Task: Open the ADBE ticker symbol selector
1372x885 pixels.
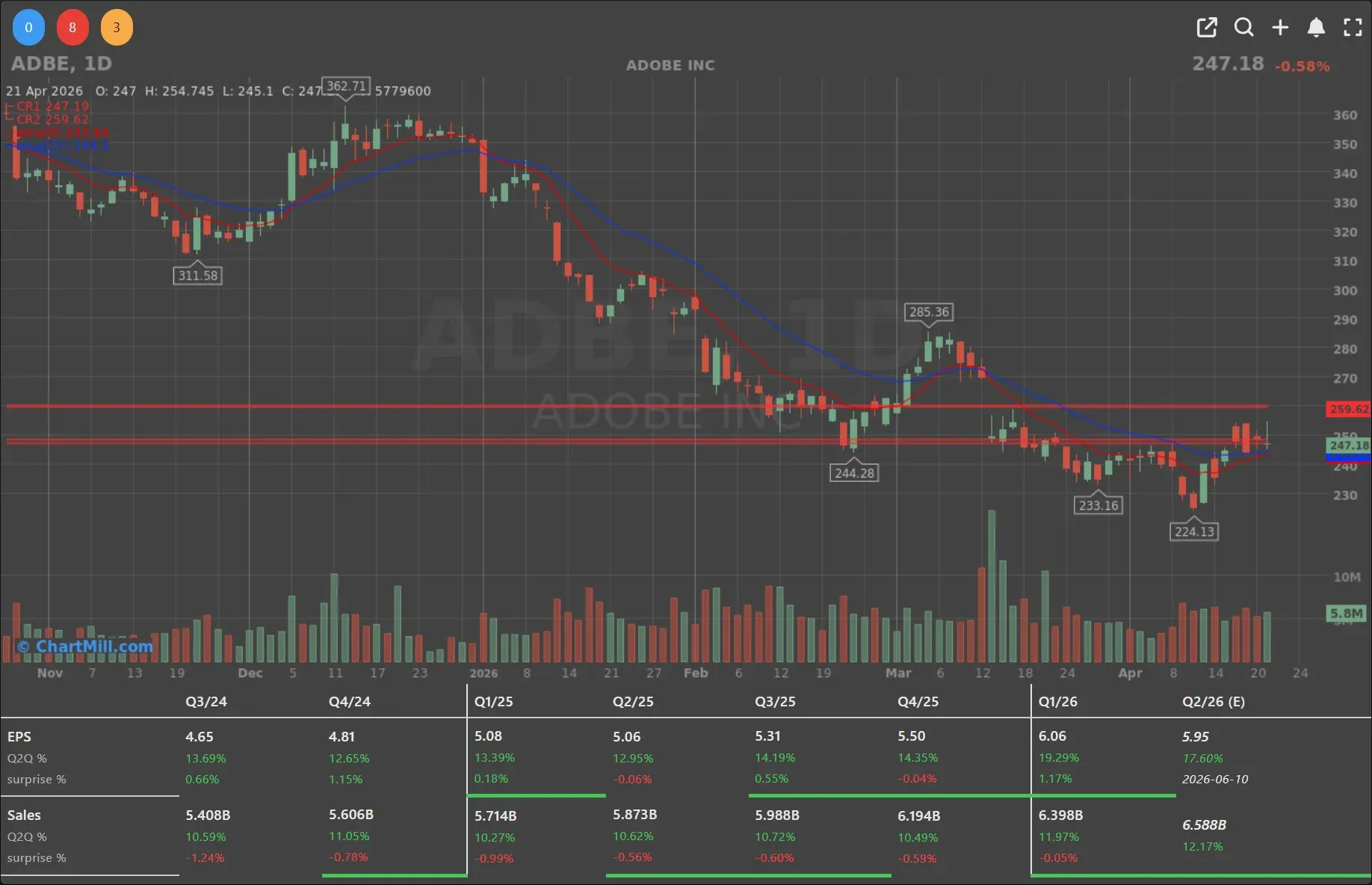Action: pyautogui.click(x=39, y=64)
